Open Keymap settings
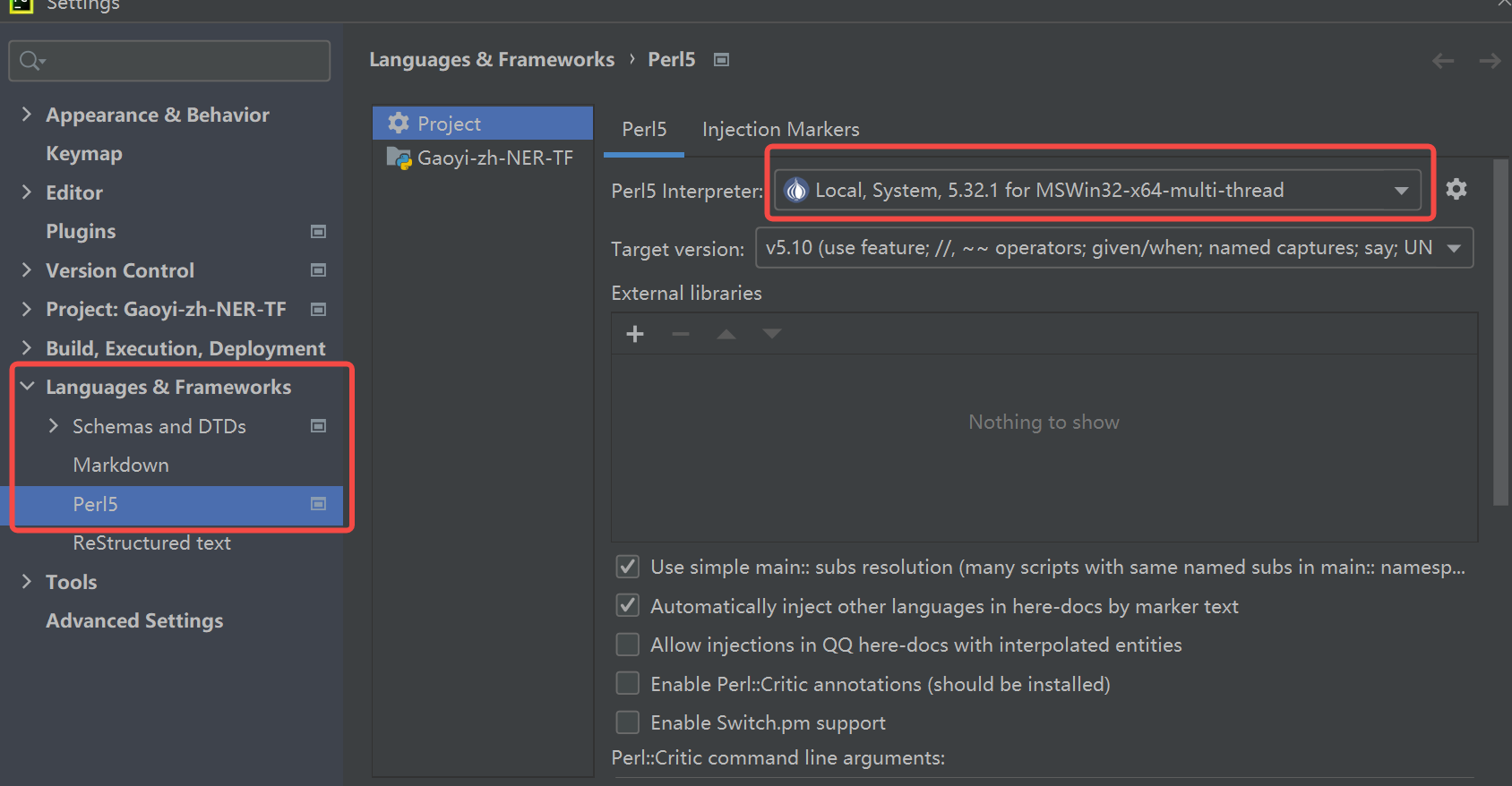The width and height of the screenshot is (1512, 786). click(x=84, y=154)
